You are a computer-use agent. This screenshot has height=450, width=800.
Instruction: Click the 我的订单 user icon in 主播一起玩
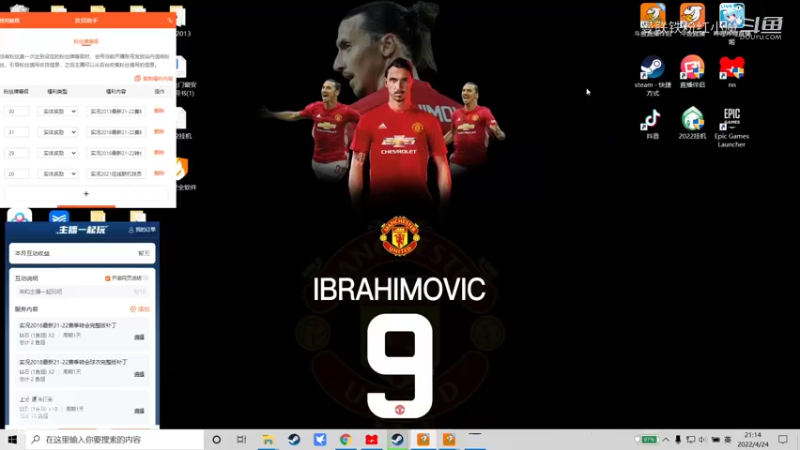point(131,230)
